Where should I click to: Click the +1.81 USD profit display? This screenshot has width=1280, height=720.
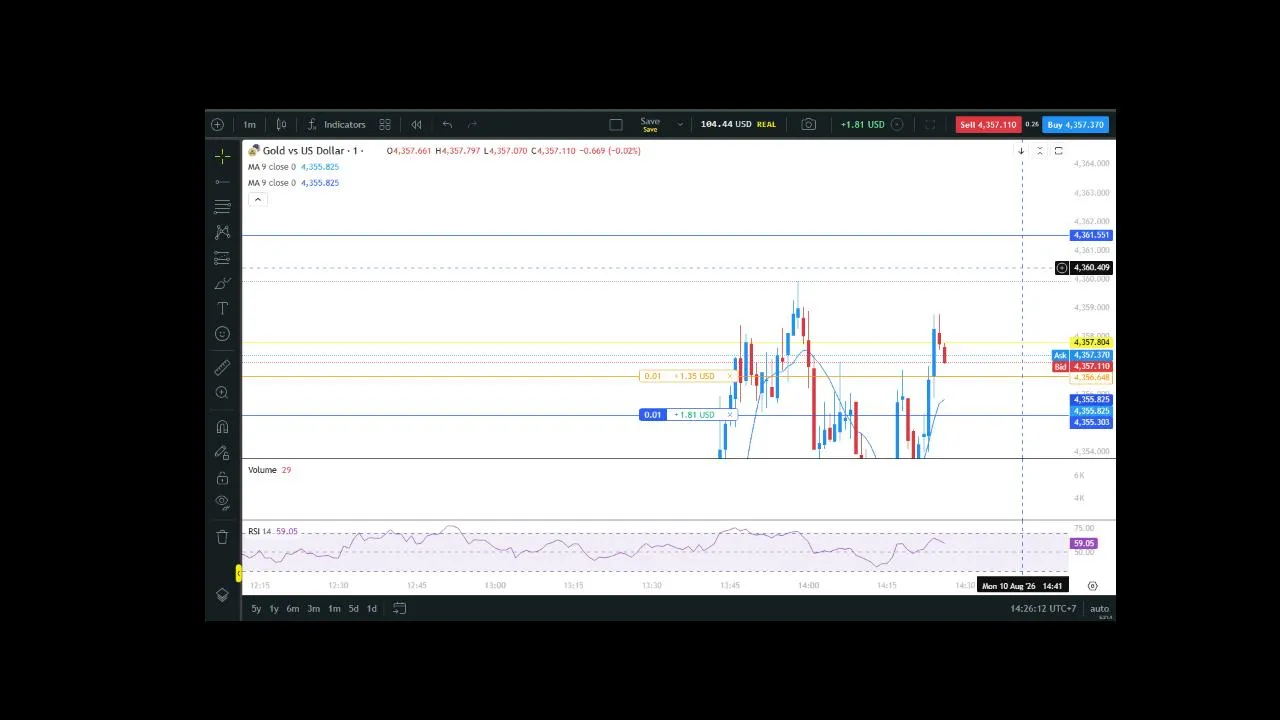[862, 125]
